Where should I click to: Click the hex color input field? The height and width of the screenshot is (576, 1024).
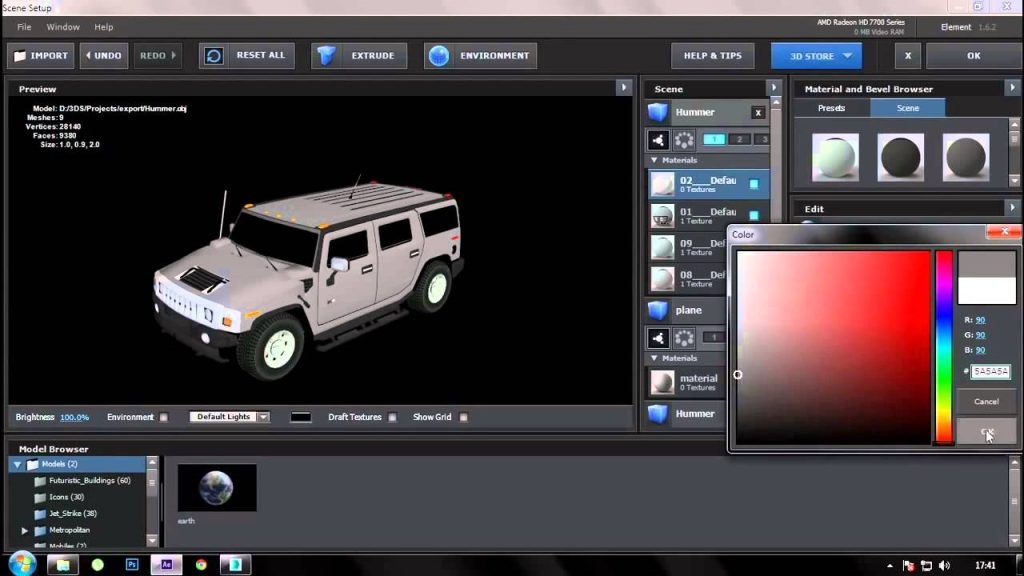(991, 371)
